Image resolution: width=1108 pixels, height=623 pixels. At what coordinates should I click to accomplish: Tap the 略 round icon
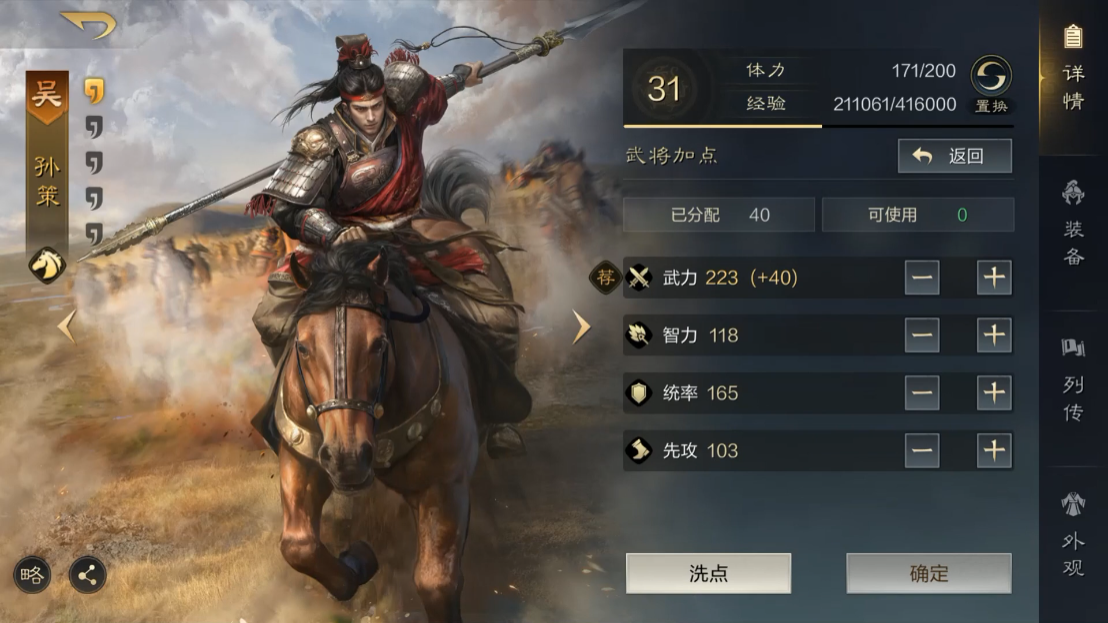pyautogui.click(x=32, y=575)
